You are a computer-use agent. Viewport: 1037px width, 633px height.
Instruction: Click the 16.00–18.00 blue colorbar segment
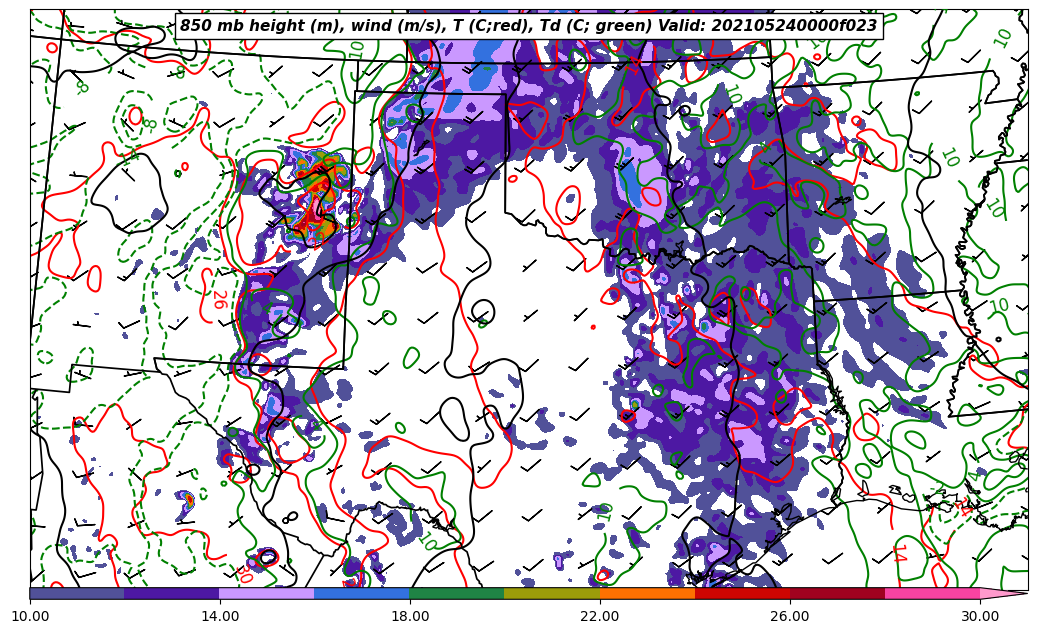(362, 593)
